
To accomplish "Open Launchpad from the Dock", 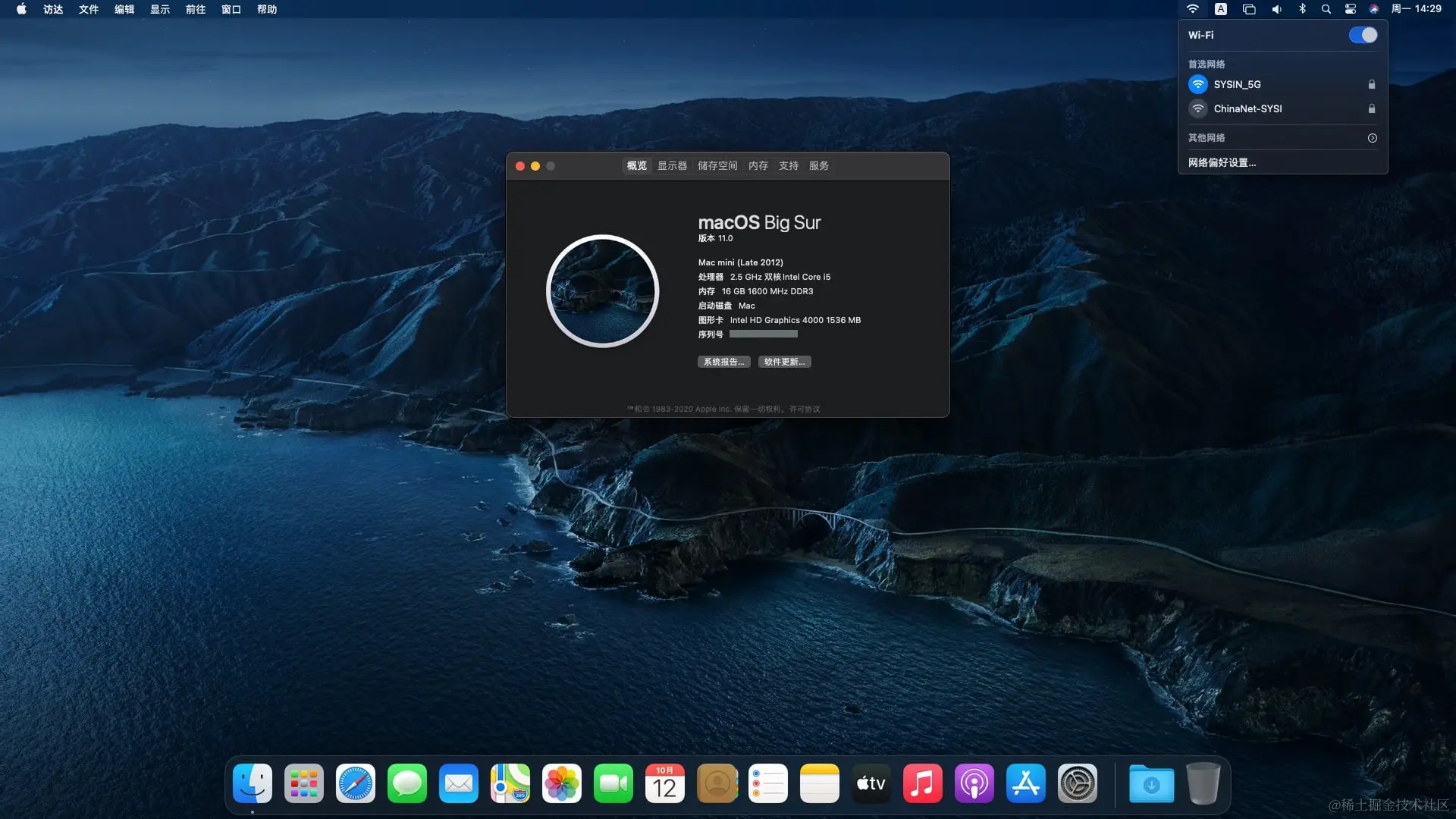I will pyautogui.click(x=303, y=783).
